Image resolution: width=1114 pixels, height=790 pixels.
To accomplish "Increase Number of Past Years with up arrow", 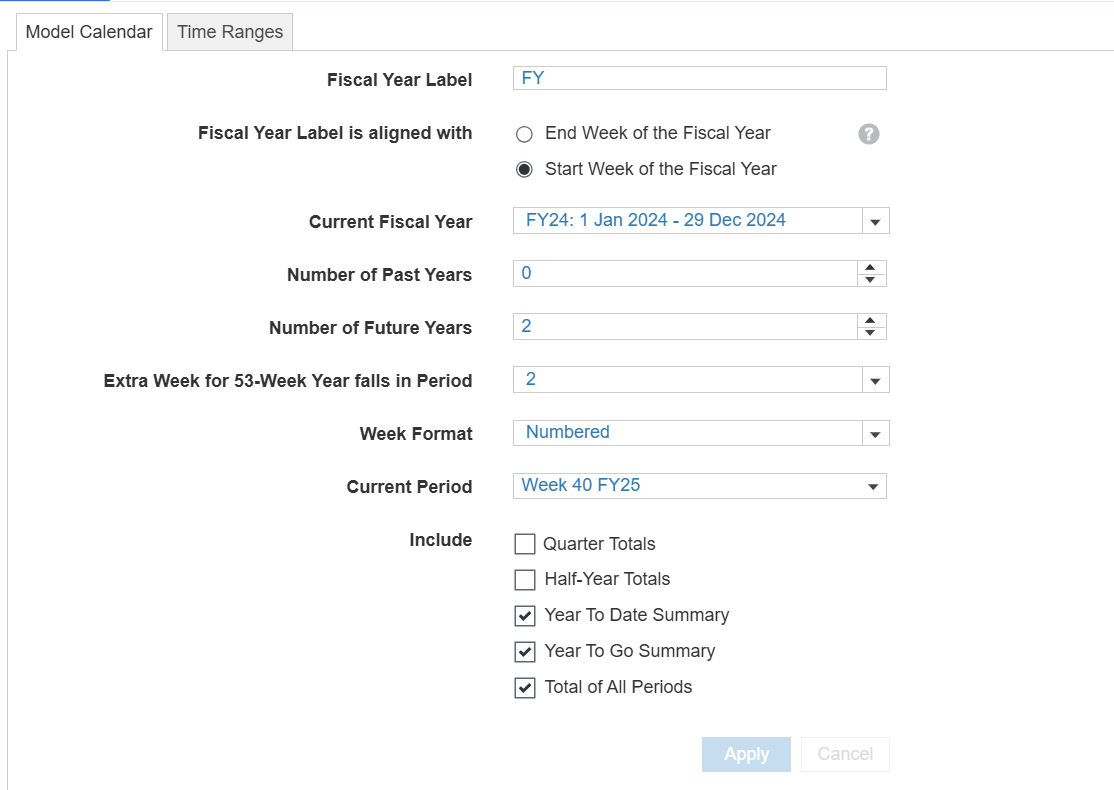I will pos(871,268).
